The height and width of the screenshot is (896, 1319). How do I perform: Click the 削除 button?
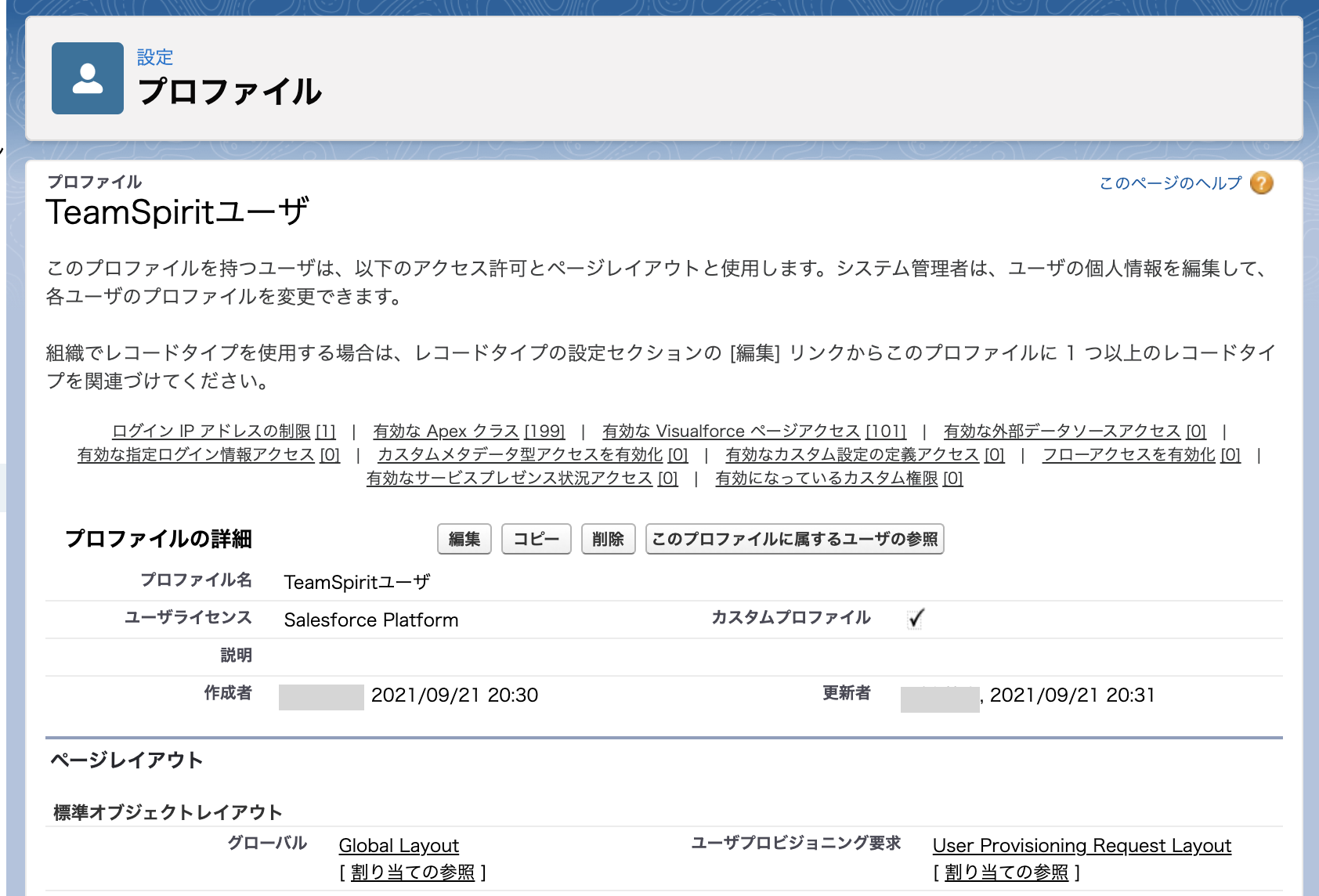[x=608, y=539]
